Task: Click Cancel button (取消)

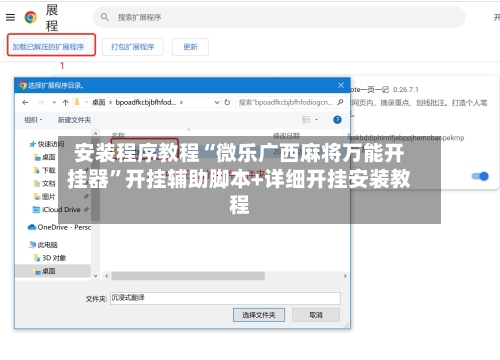Action: click(x=316, y=315)
